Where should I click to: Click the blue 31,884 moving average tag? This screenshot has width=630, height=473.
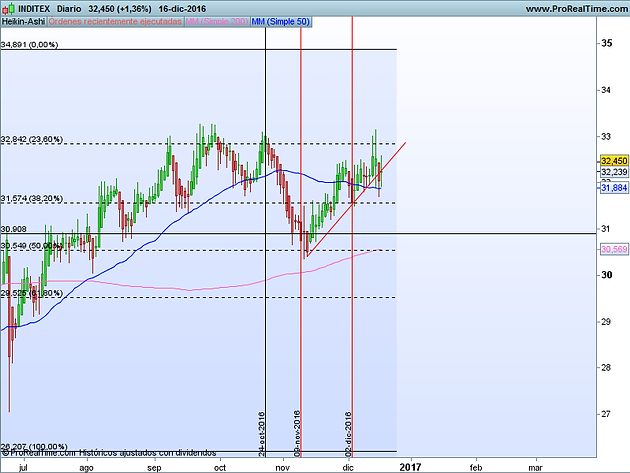coord(614,187)
